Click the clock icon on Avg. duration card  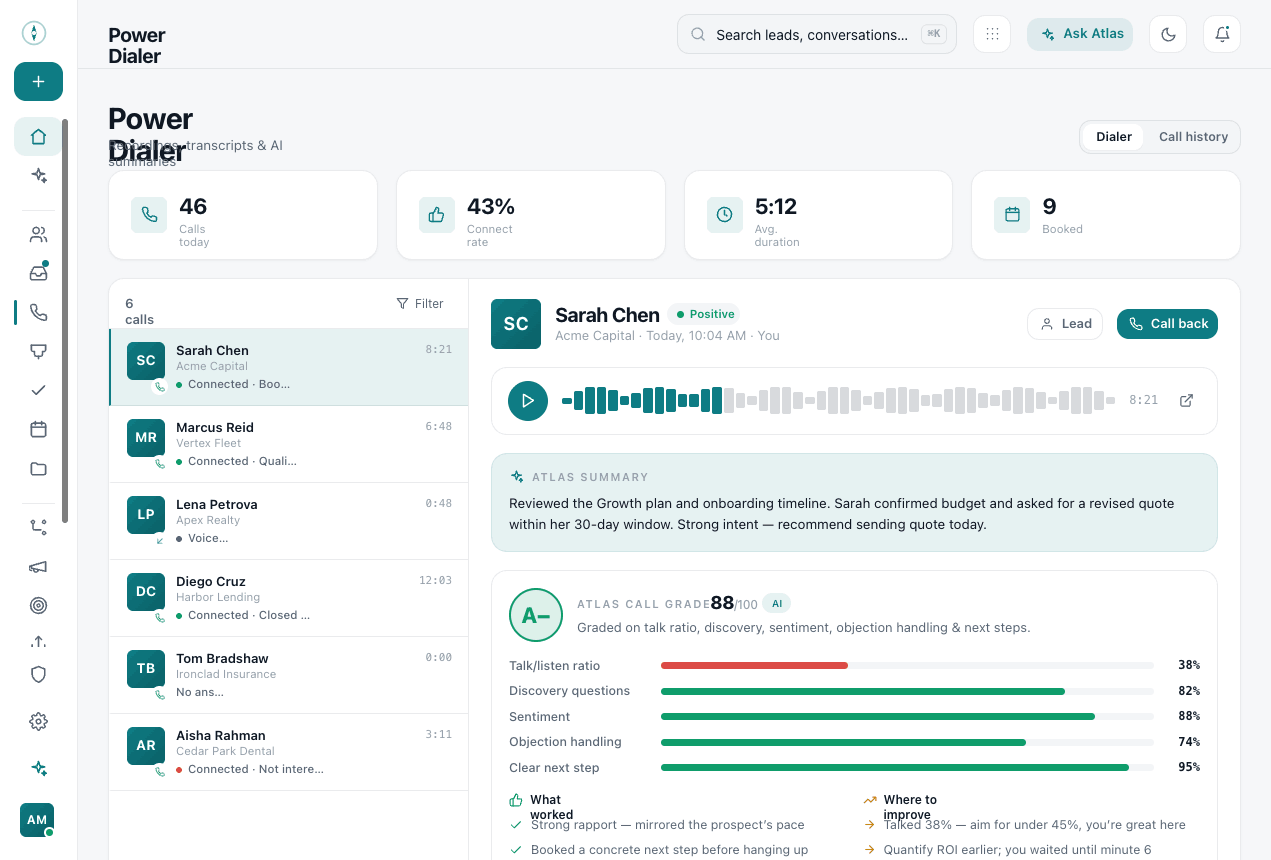click(725, 215)
